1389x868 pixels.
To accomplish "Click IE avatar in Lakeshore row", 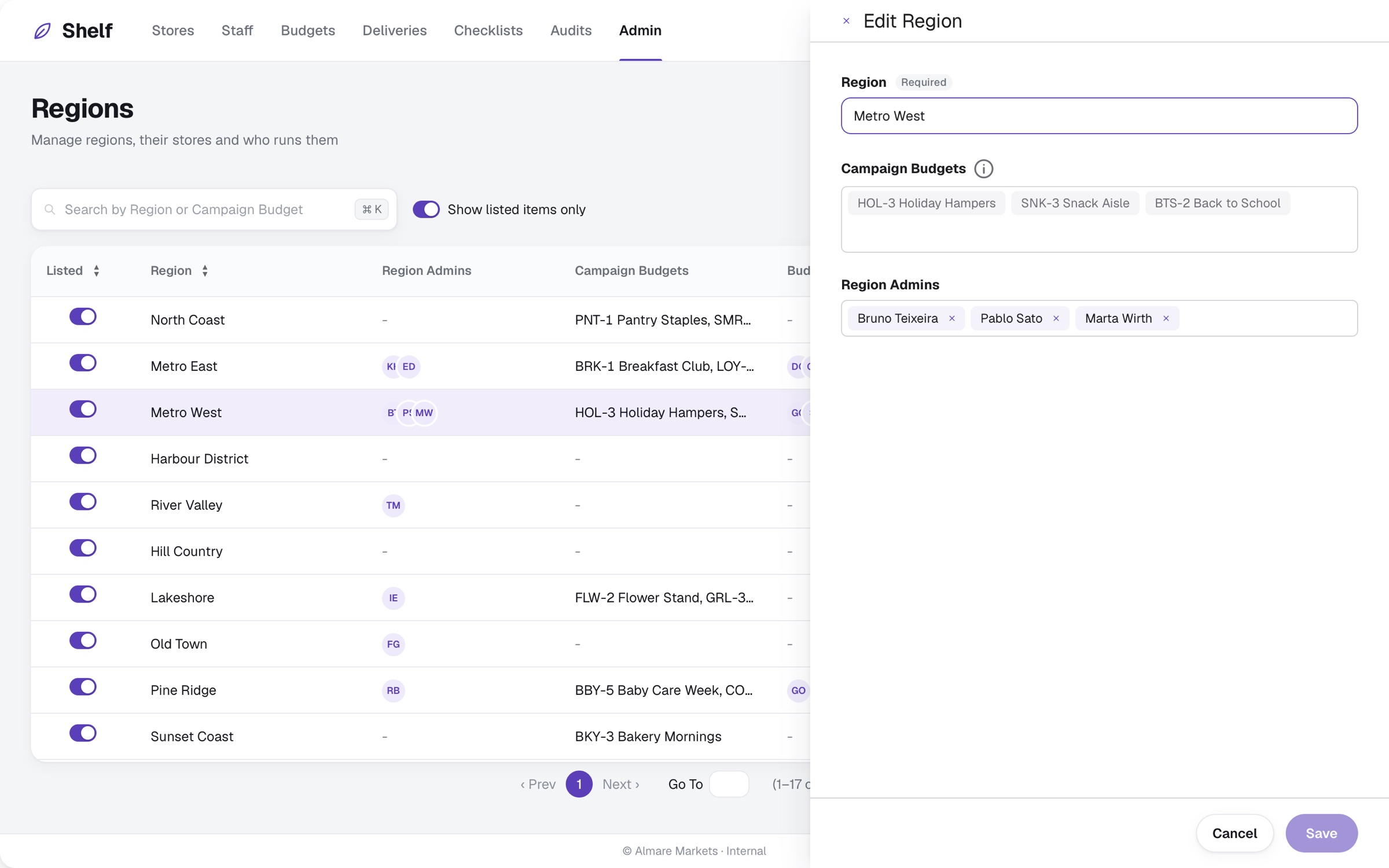I will [x=394, y=598].
